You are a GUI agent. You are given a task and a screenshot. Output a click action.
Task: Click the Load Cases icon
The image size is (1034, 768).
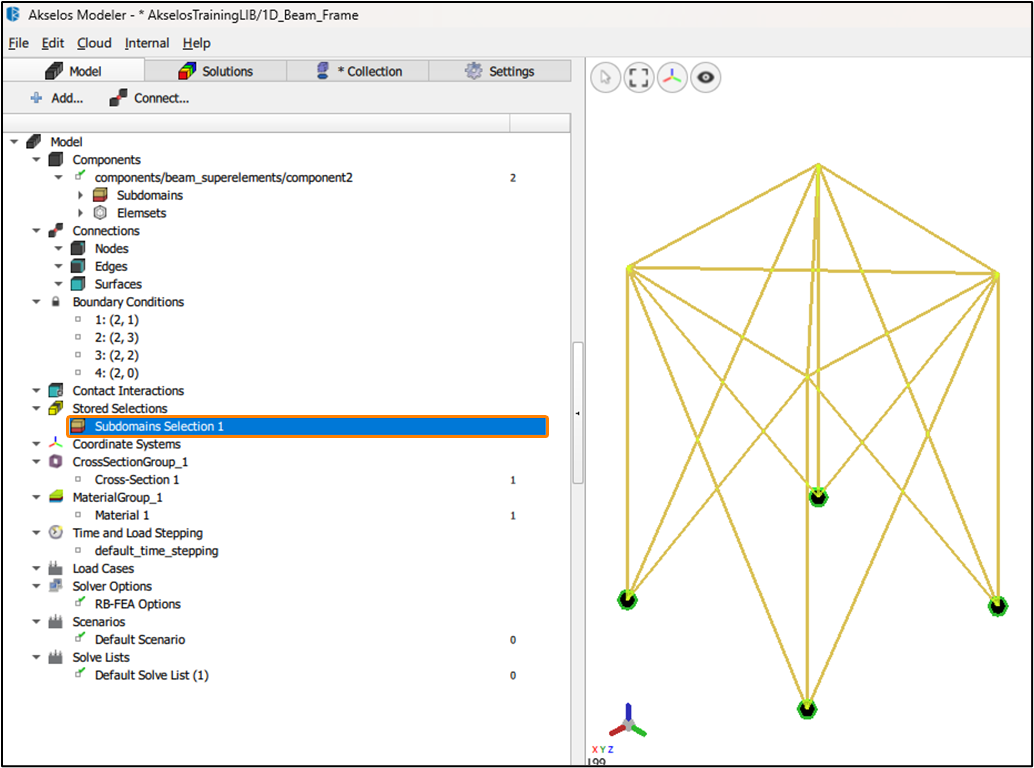coord(56,568)
